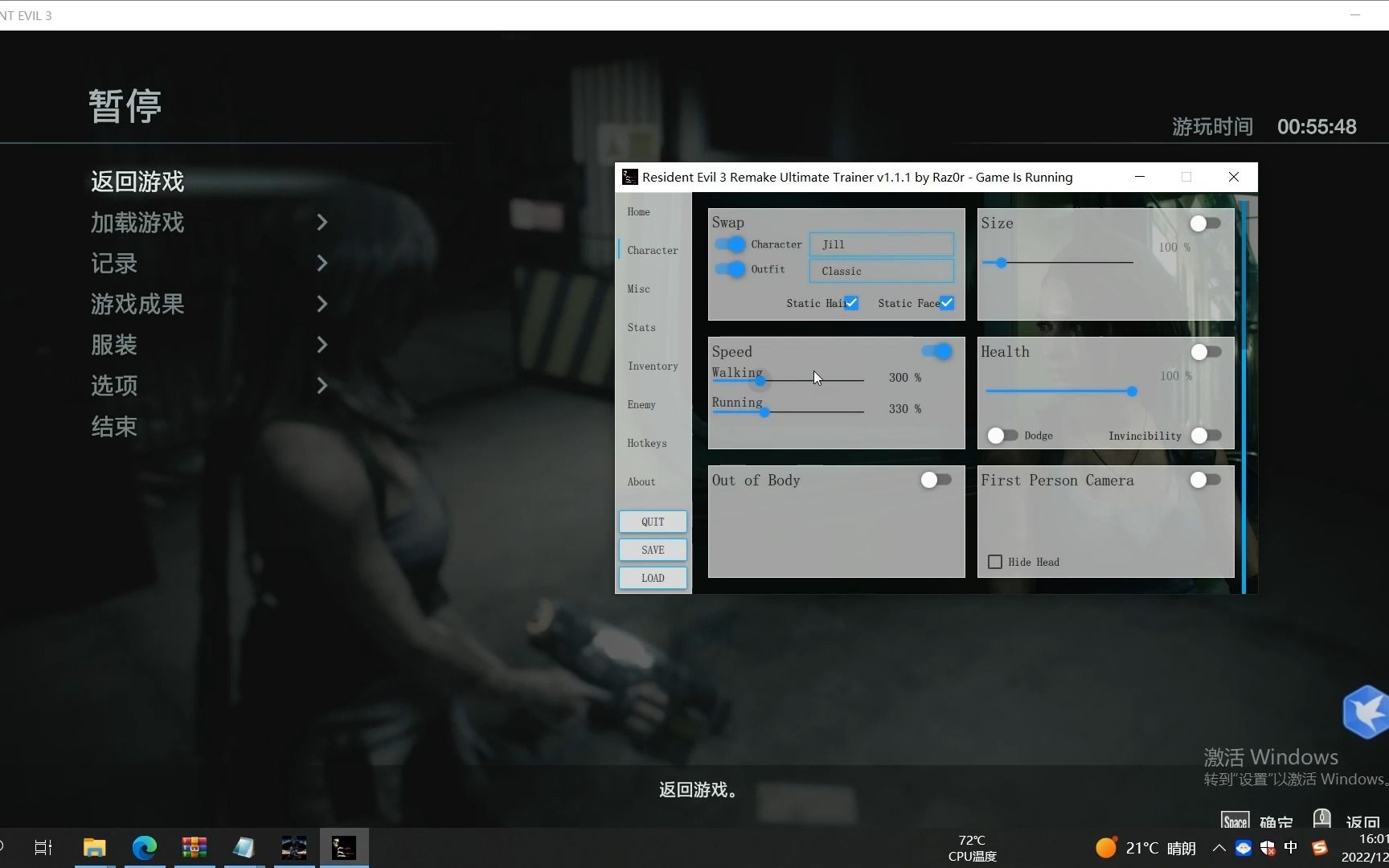Select 返回游戏 in pause menu
The width and height of the screenshot is (1389, 868).
[137, 182]
